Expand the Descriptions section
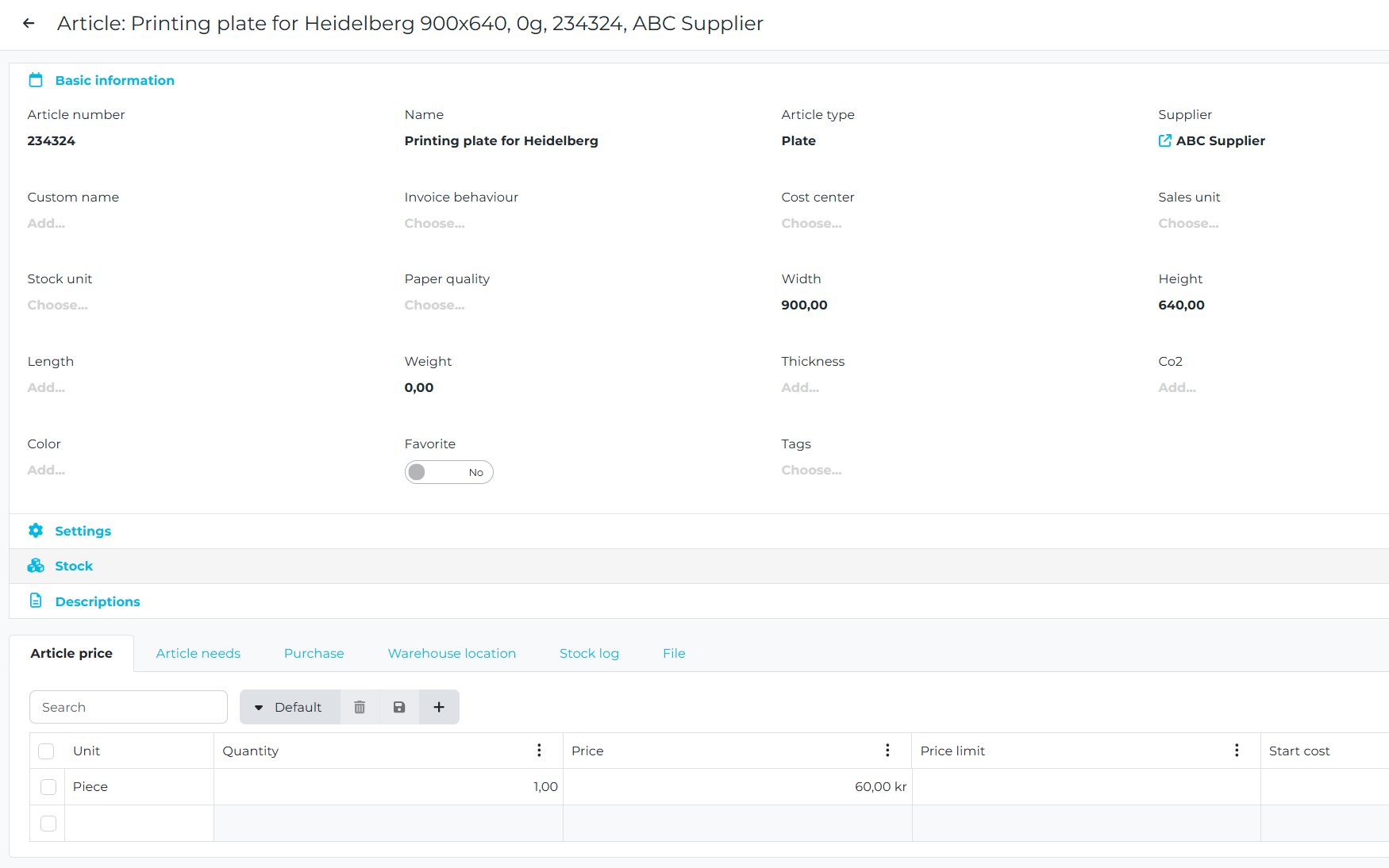 (97, 601)
